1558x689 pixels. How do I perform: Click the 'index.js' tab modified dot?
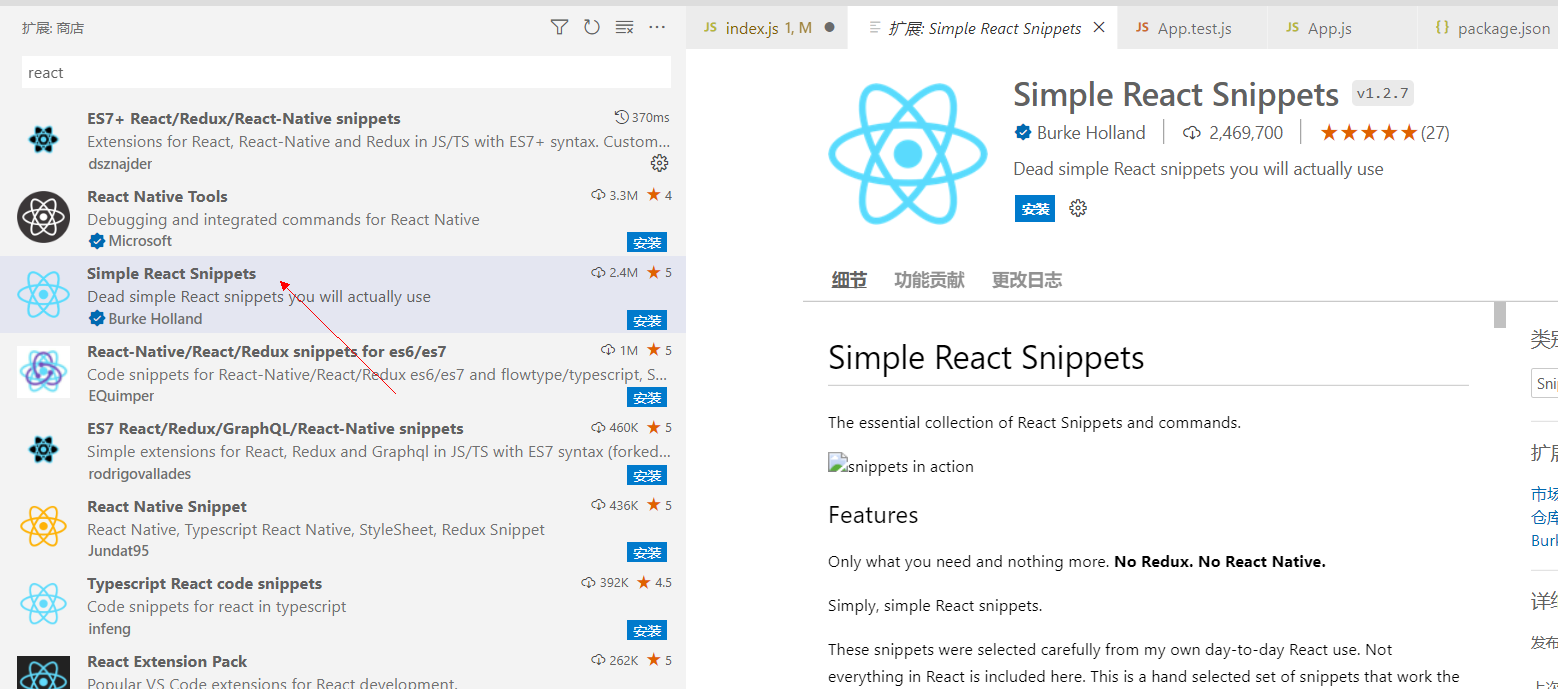point(829,28)
